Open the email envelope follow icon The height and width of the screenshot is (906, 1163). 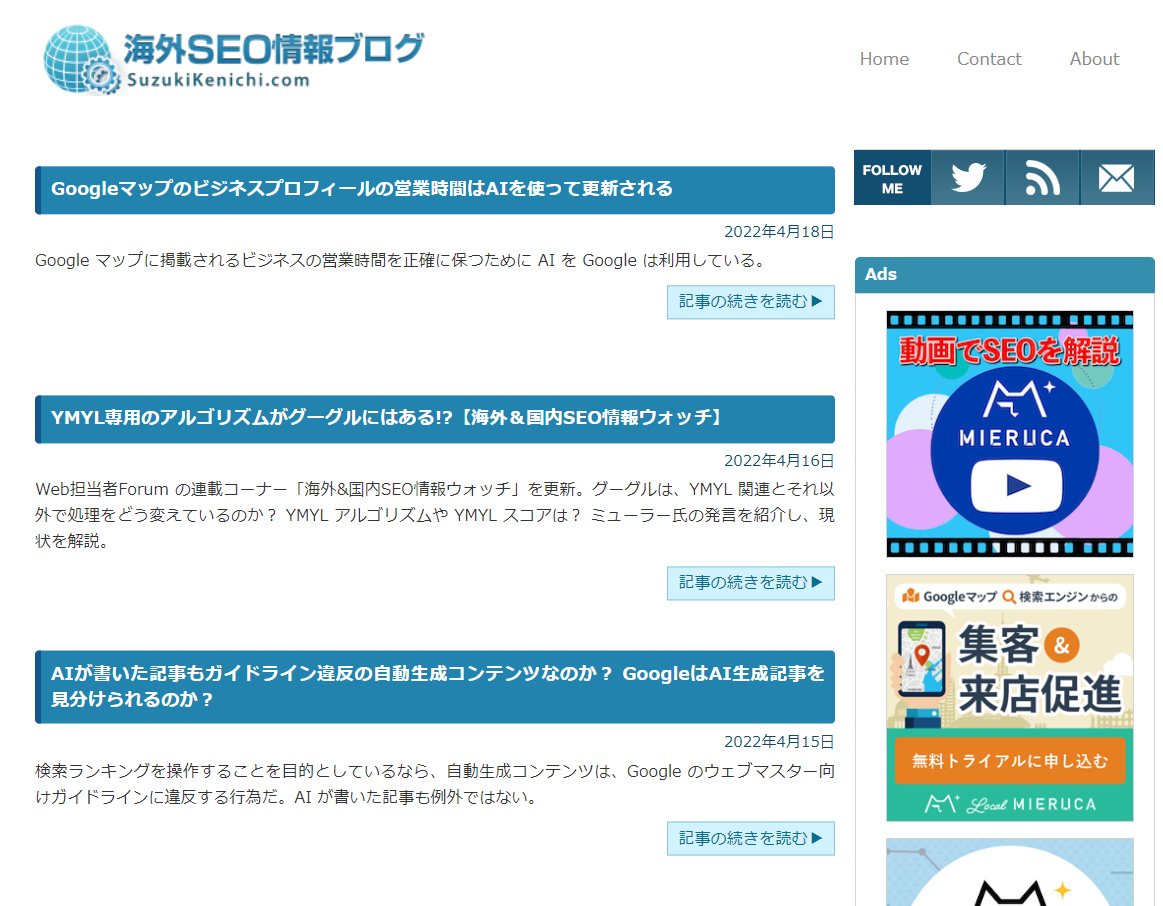click(1117, 178)
